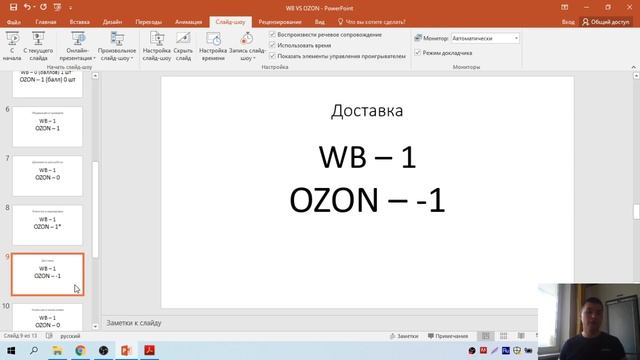Click the Вход sign-in link
Viewport: 640px width, 360px height.
[x=568, y=22]
